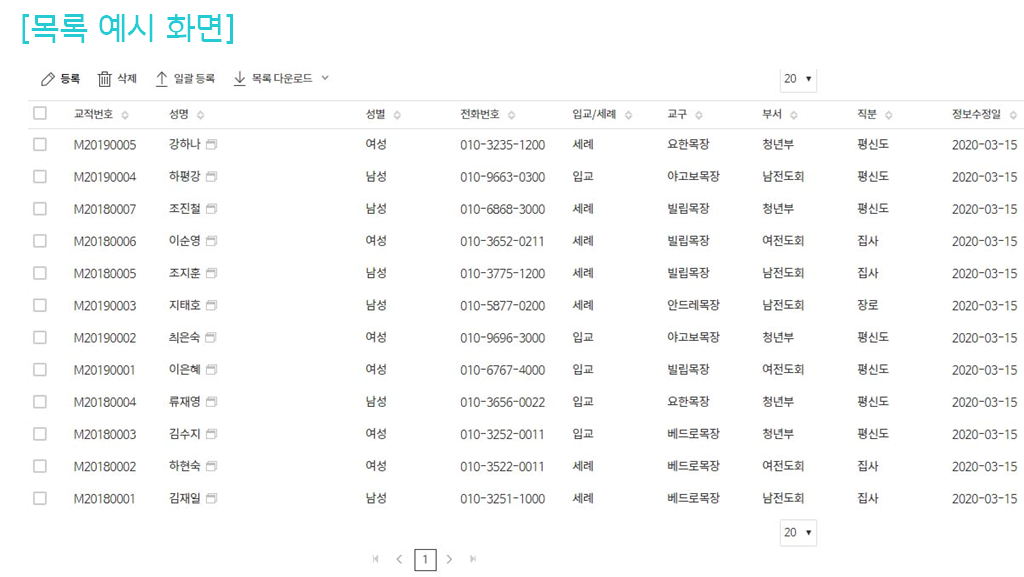Screen dimensions: 1024x577
Task: Check the row for M20190005
Action: [40, 145]
